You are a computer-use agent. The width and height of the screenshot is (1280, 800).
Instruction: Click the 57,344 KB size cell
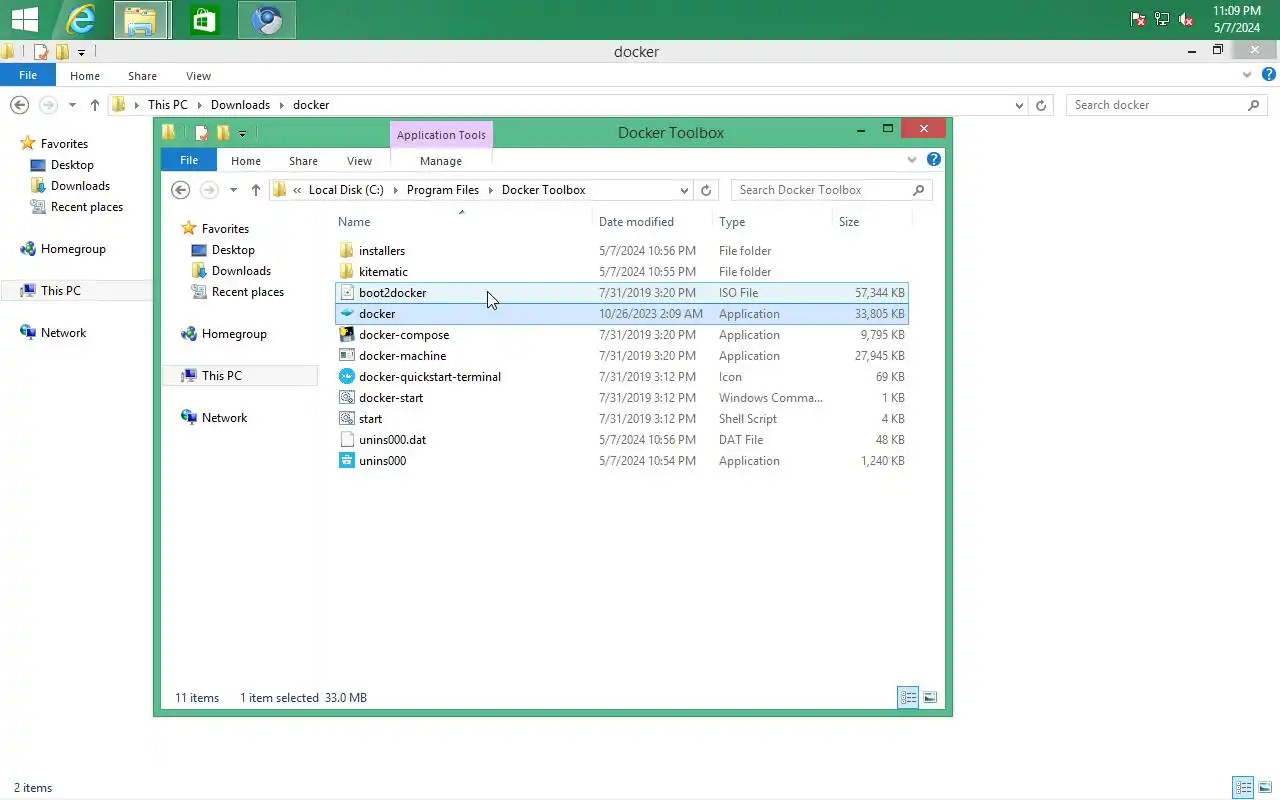tap(880, 293)
